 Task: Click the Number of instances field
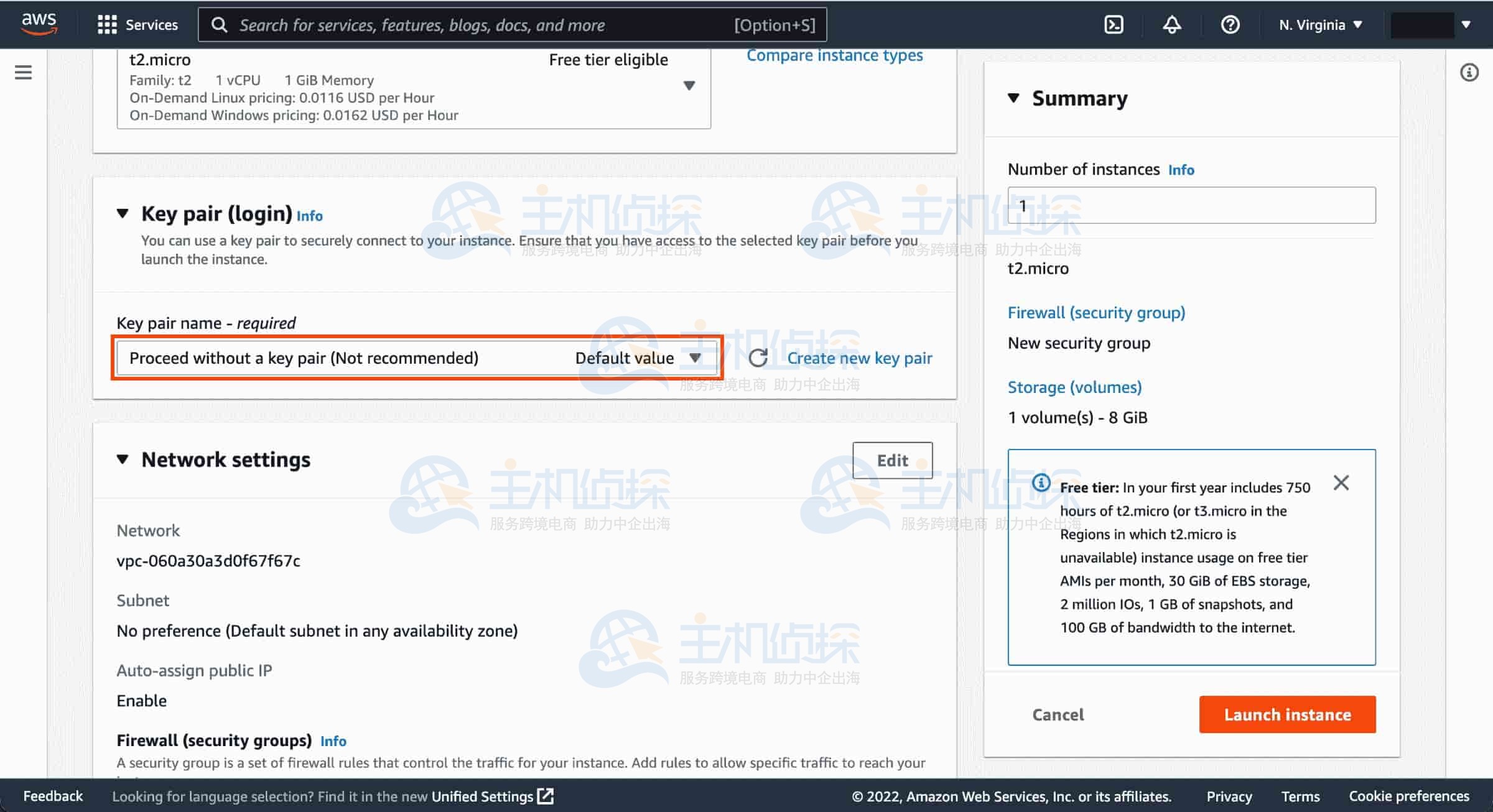[1191, 206]
